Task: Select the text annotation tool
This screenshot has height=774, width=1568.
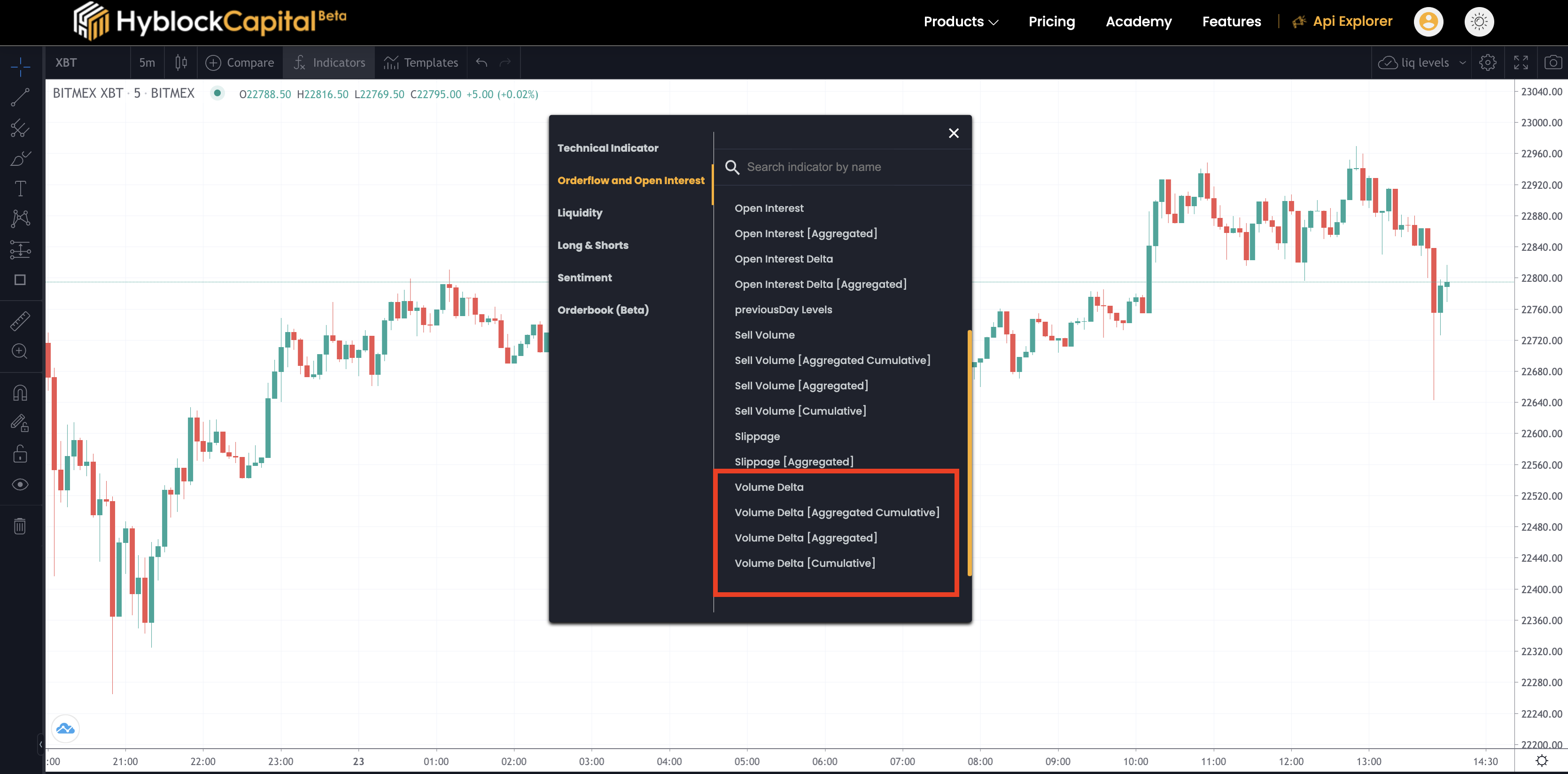Action: pyautogui.click(x=20, y=189)
